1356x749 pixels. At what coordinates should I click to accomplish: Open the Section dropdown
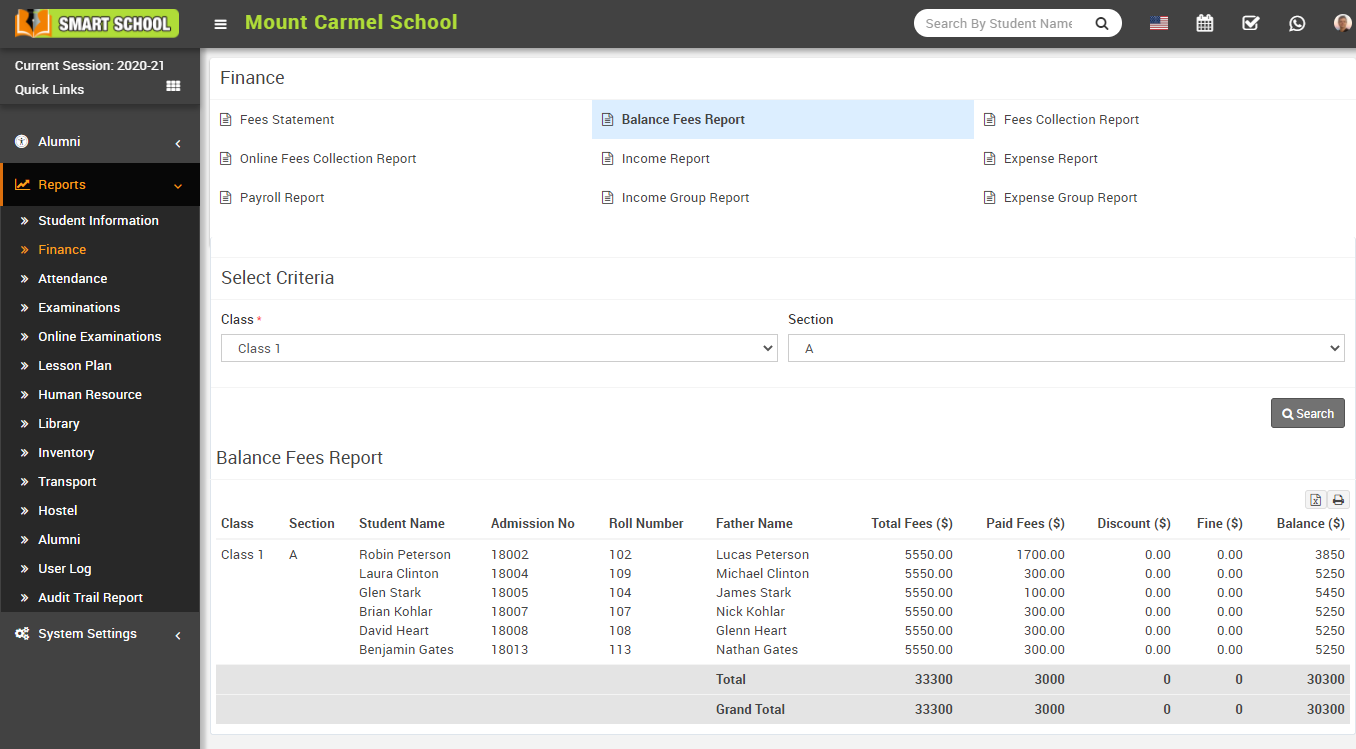[x=1065, y=347]
